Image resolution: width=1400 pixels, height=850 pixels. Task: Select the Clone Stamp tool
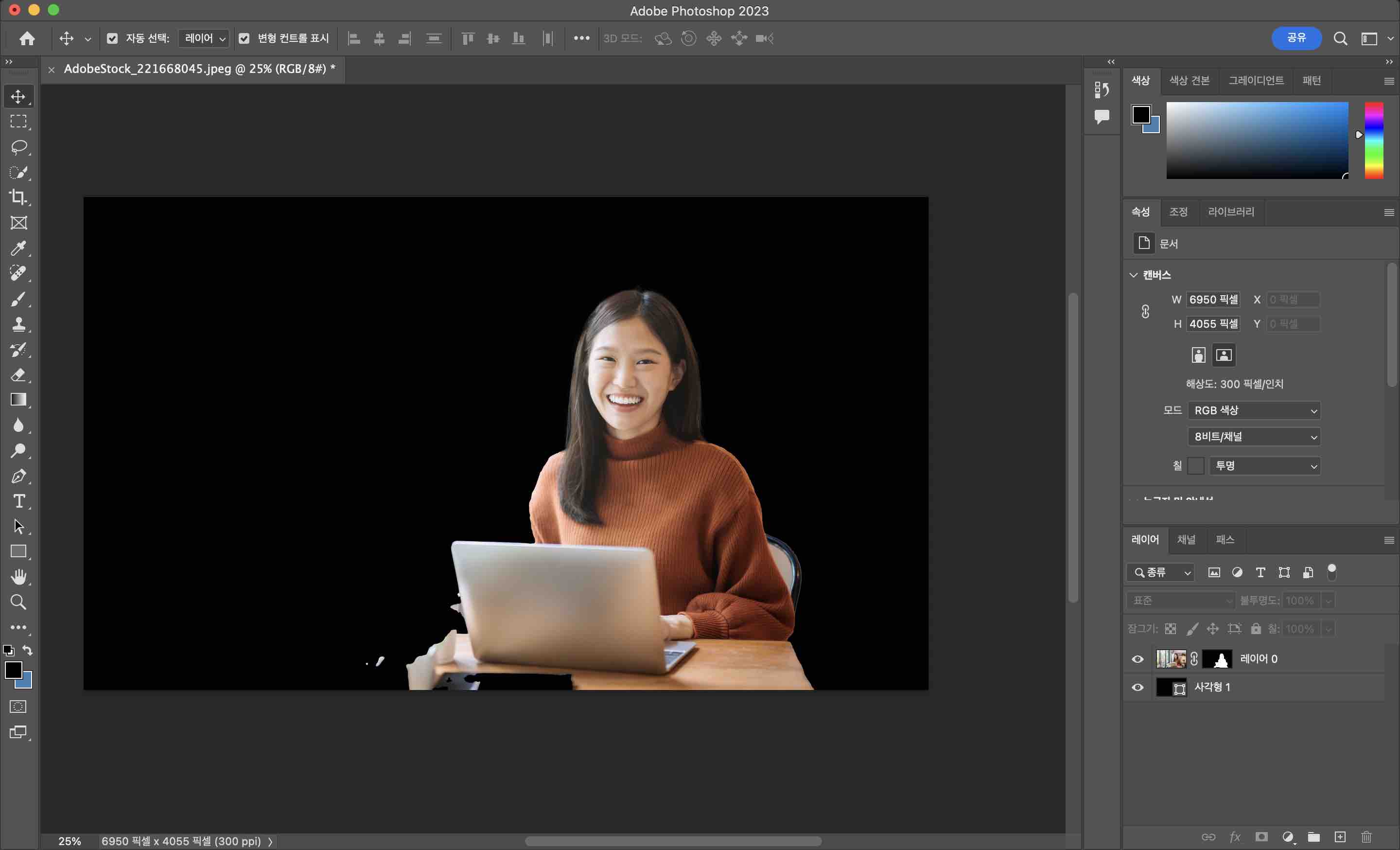pos(19,324)
